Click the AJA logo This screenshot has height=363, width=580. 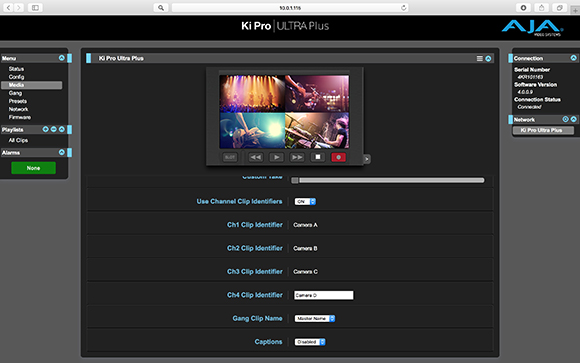point(532,28)
